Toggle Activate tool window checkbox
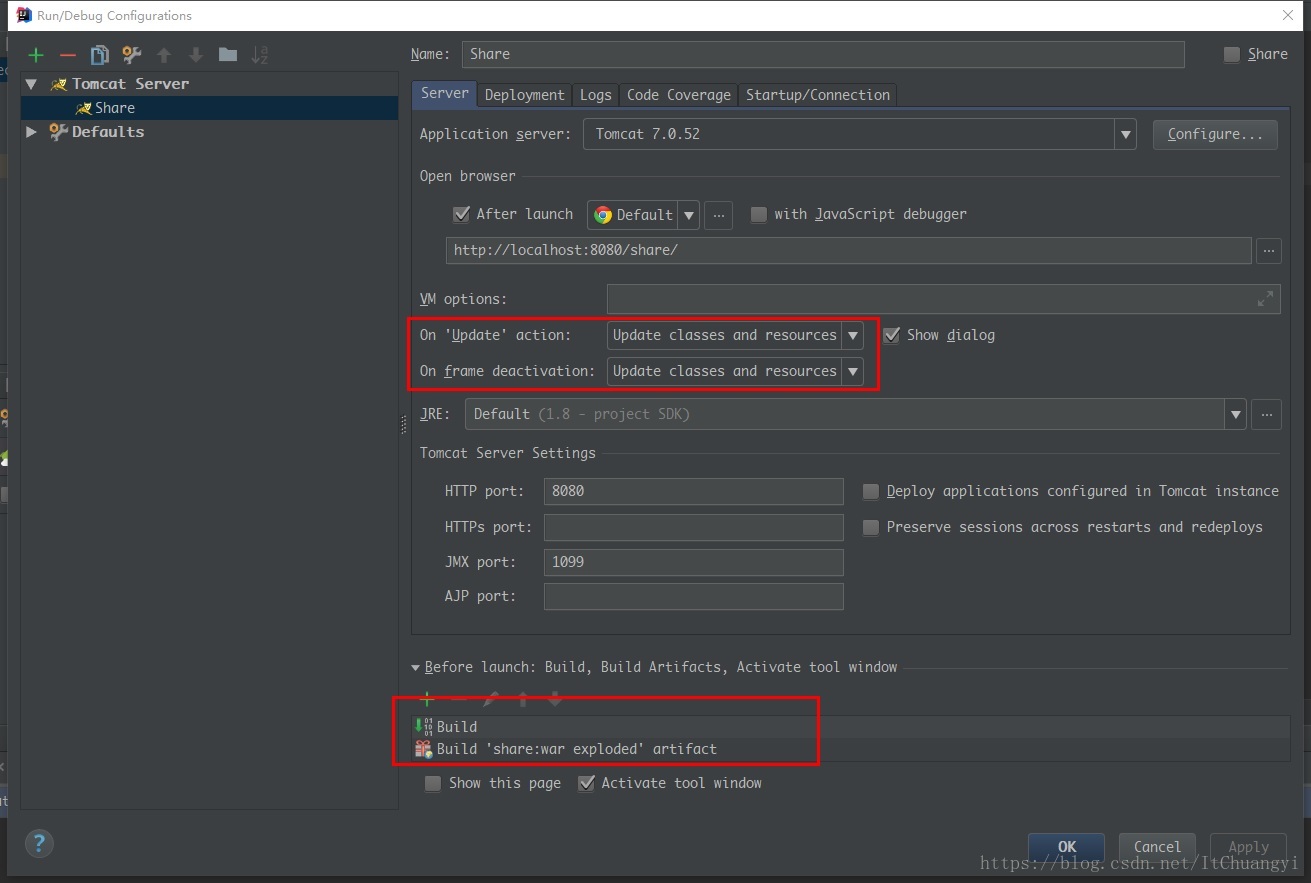 586,783
